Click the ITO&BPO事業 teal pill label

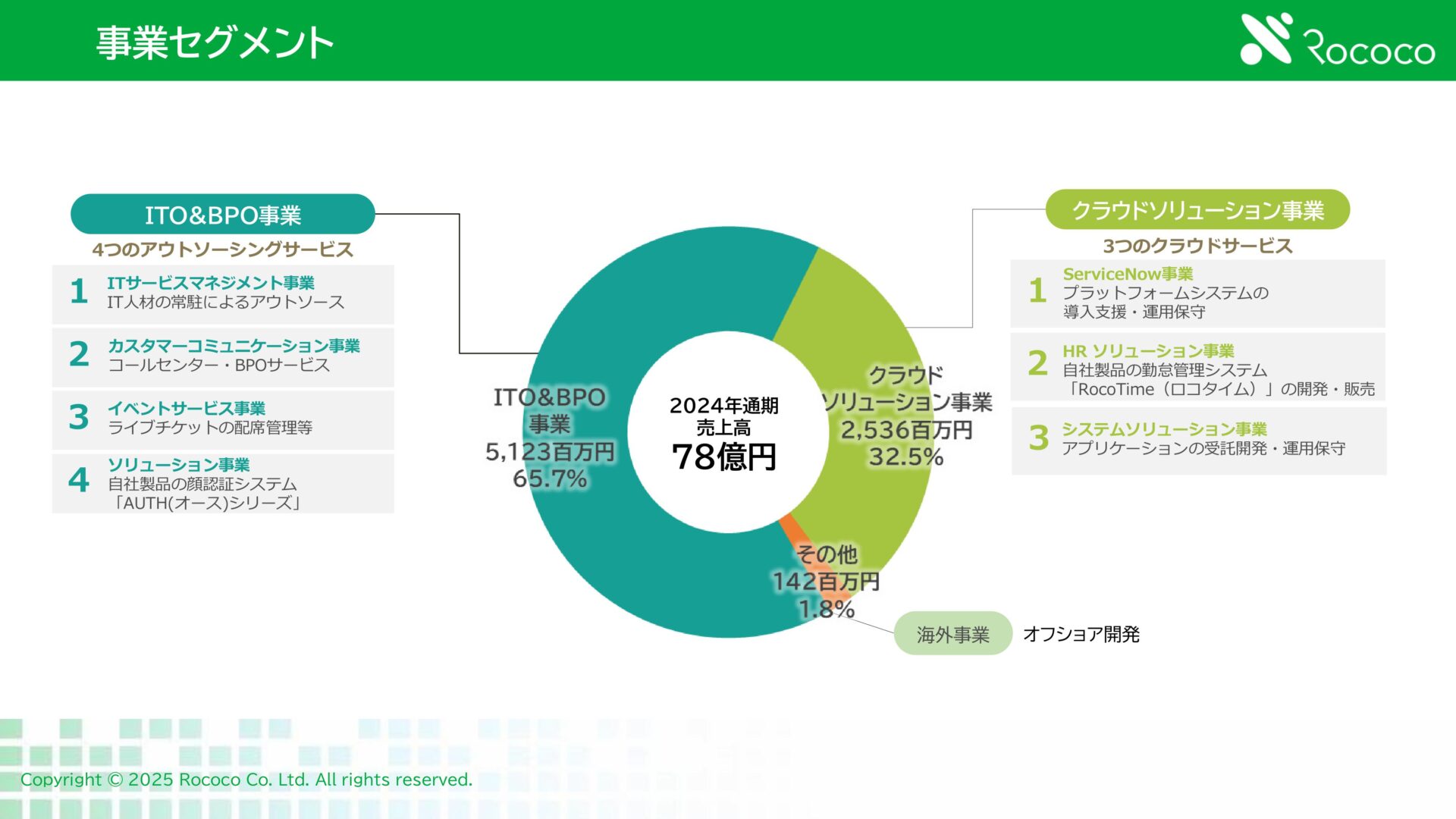(x=222, y=215)
